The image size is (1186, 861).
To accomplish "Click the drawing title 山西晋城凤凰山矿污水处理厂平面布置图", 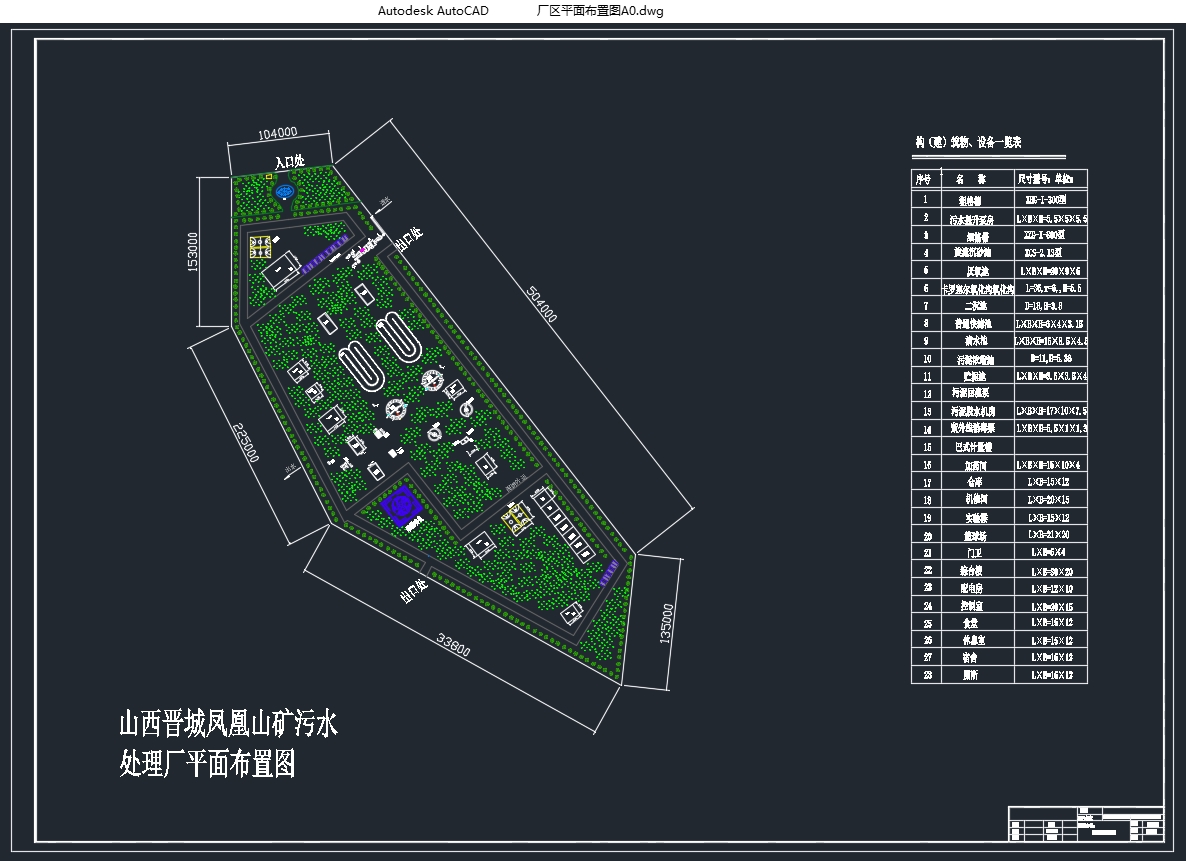I will click(x=230, y=745).
